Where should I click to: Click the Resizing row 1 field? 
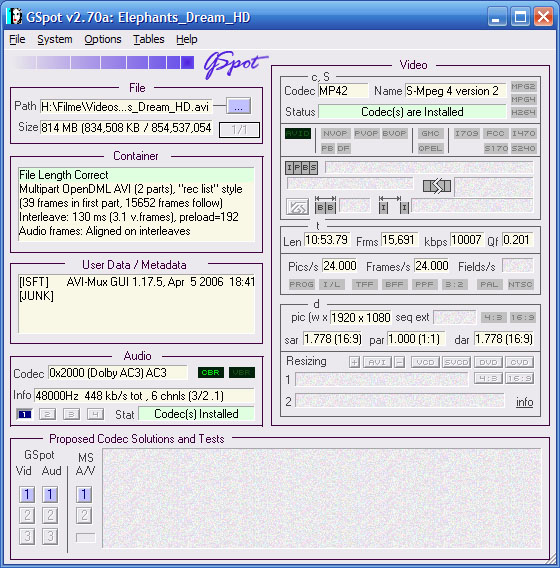pos(381,379)
